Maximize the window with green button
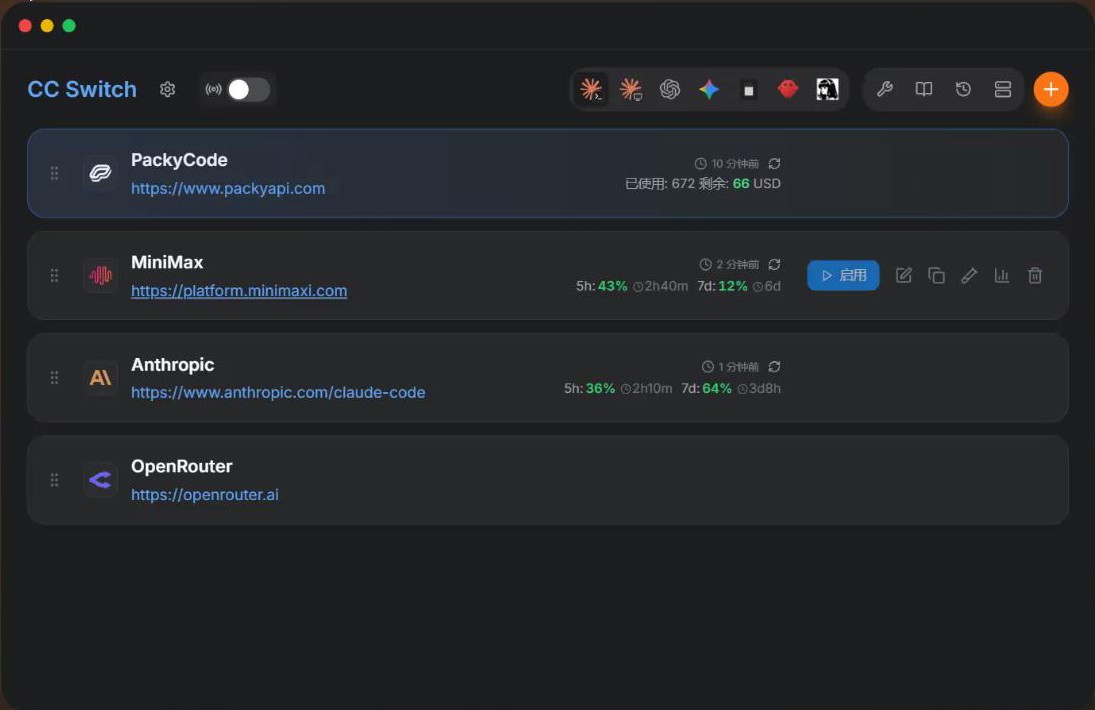The height and width of the screenshot is (710, 1095). [69, 26]
